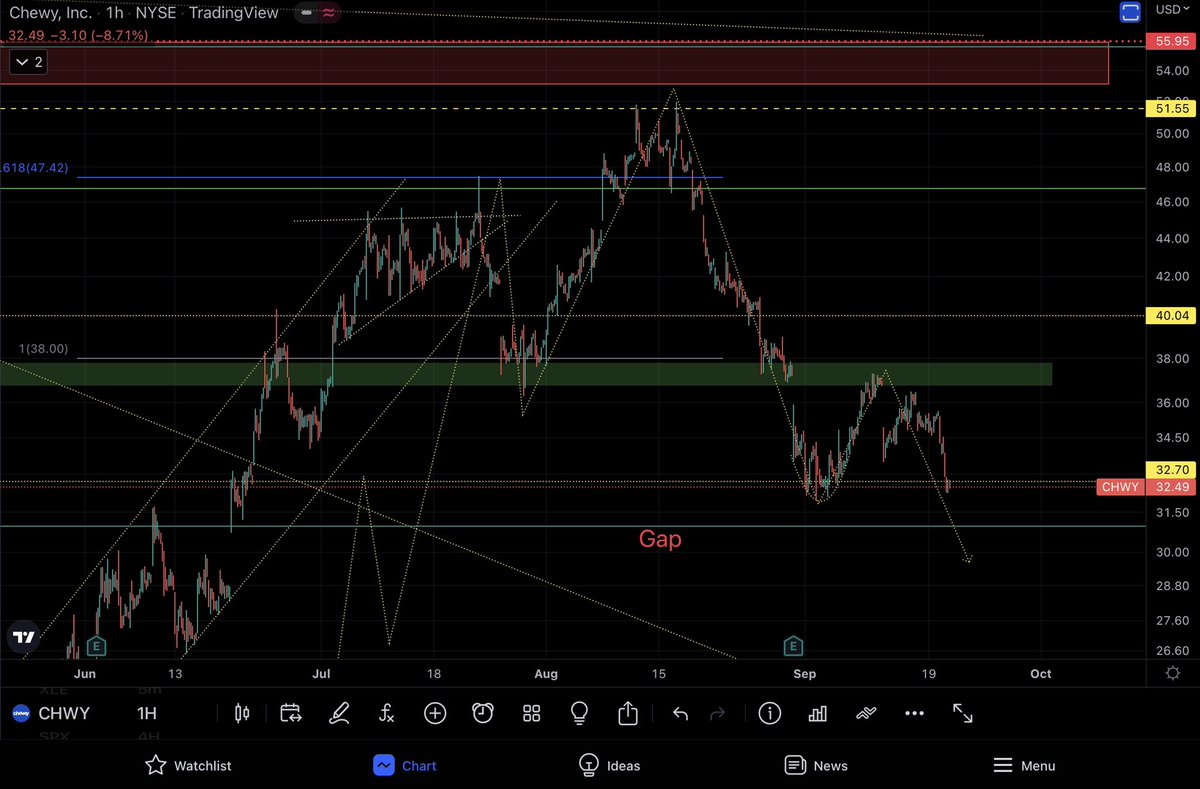
Task: Create an alert with the alarm clock
Action: click(483, 713)
